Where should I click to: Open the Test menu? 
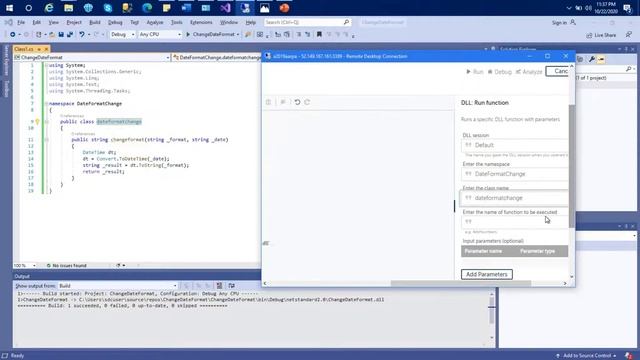click(134, 22)
